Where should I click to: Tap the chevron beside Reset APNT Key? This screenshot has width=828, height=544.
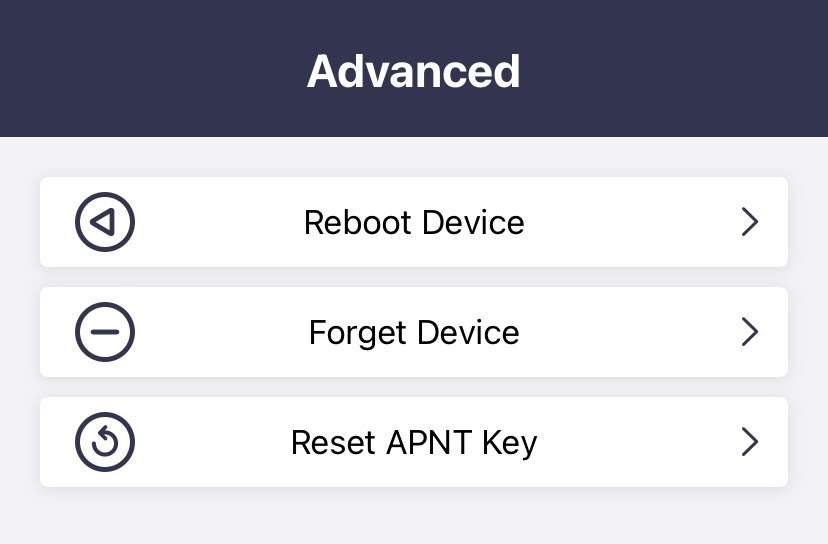click(750, 442)
